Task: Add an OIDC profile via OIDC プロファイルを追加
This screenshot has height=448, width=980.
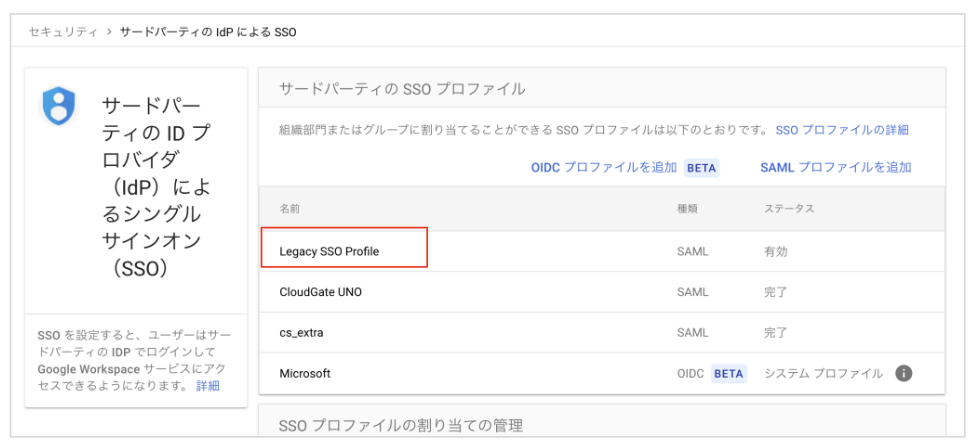Action: (x=604, y=167)
